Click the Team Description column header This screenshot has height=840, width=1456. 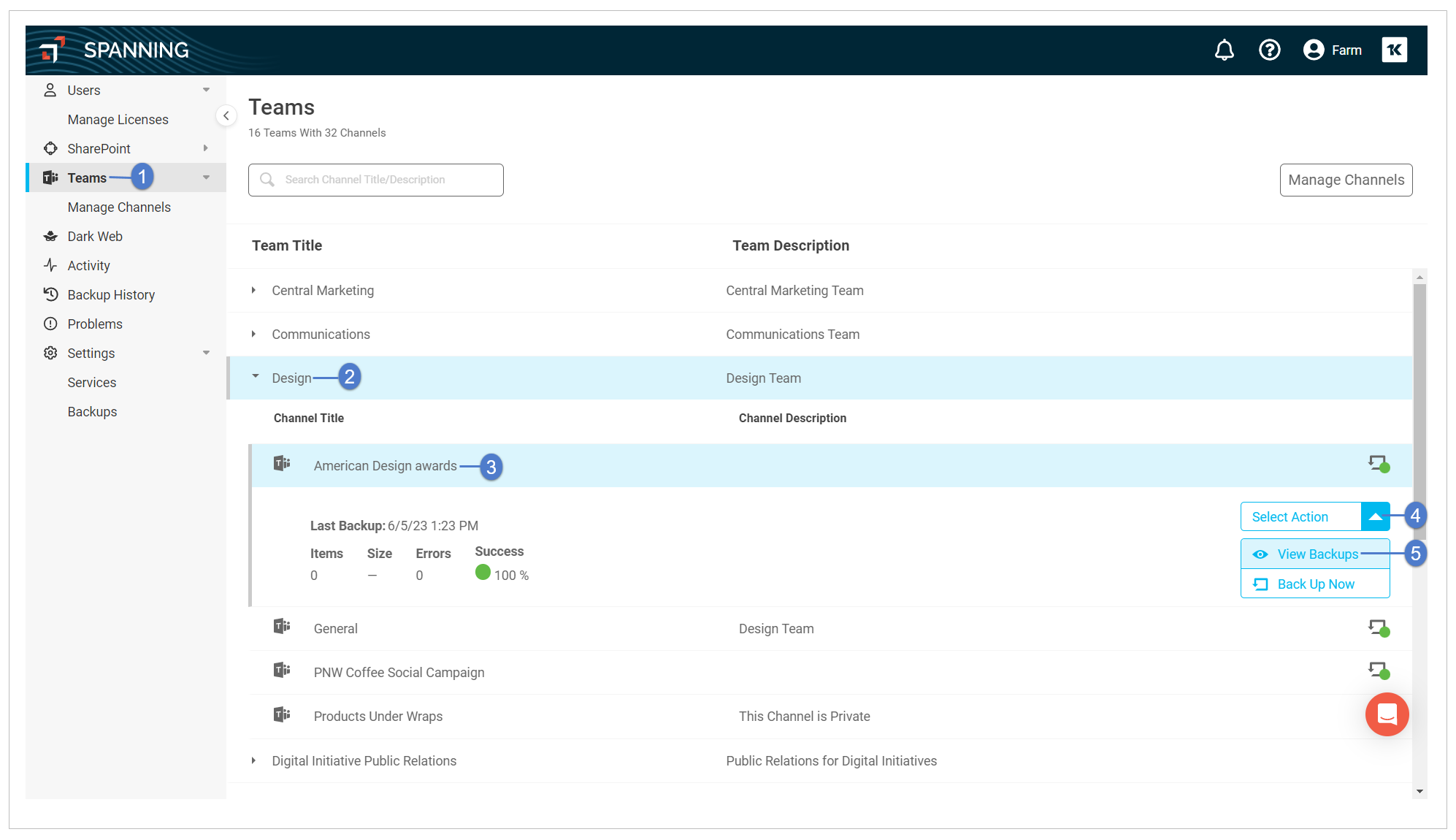pos(791,245)
